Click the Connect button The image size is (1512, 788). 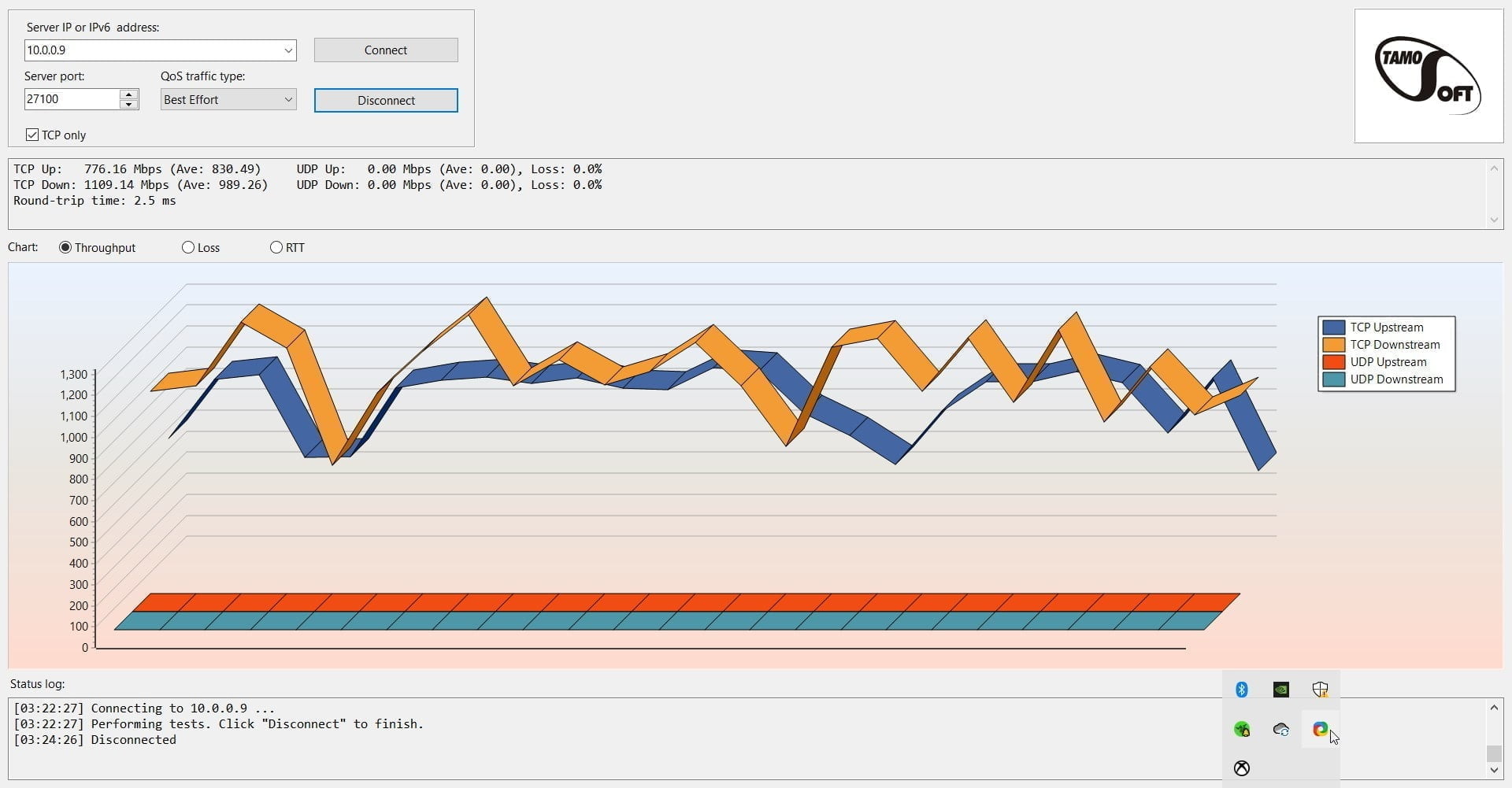386,50
